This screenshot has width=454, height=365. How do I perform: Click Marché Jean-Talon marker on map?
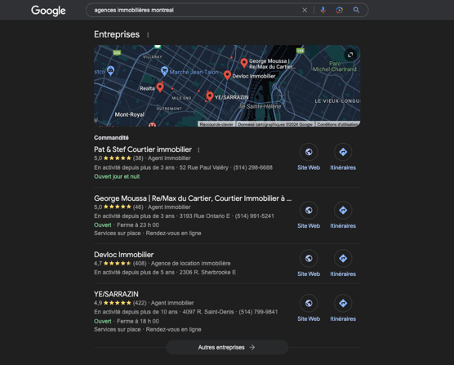click(x=164, y=71)
